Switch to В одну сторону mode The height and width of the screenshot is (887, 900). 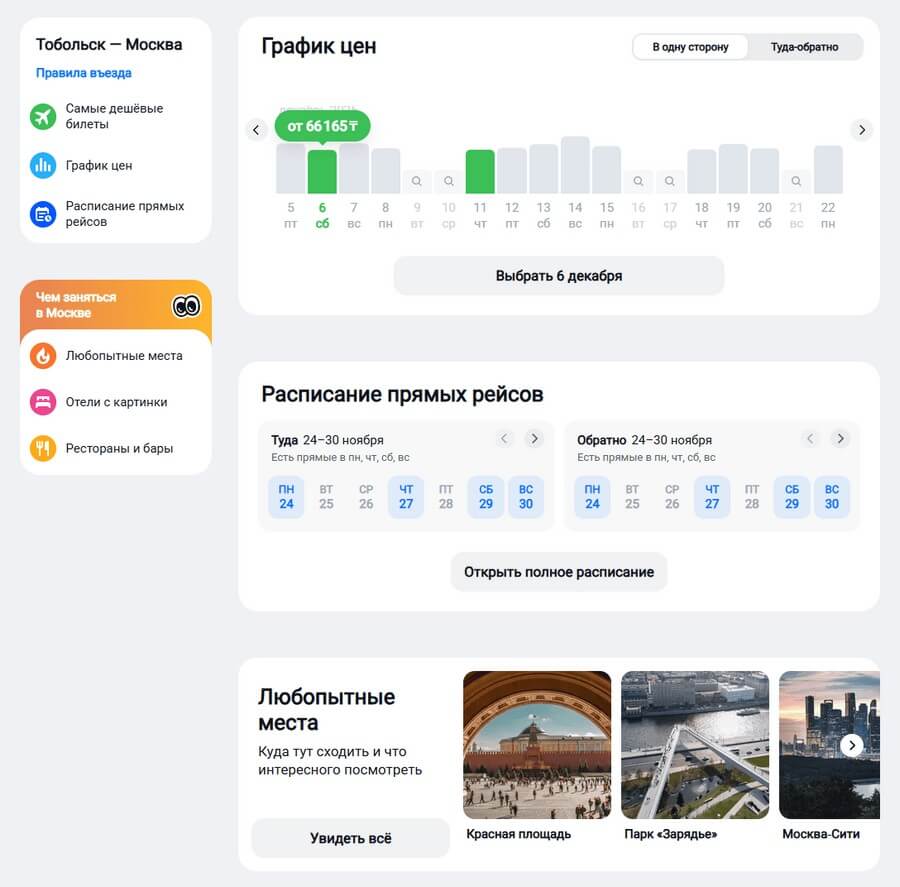pyautogui.click(x=690, y=47)
